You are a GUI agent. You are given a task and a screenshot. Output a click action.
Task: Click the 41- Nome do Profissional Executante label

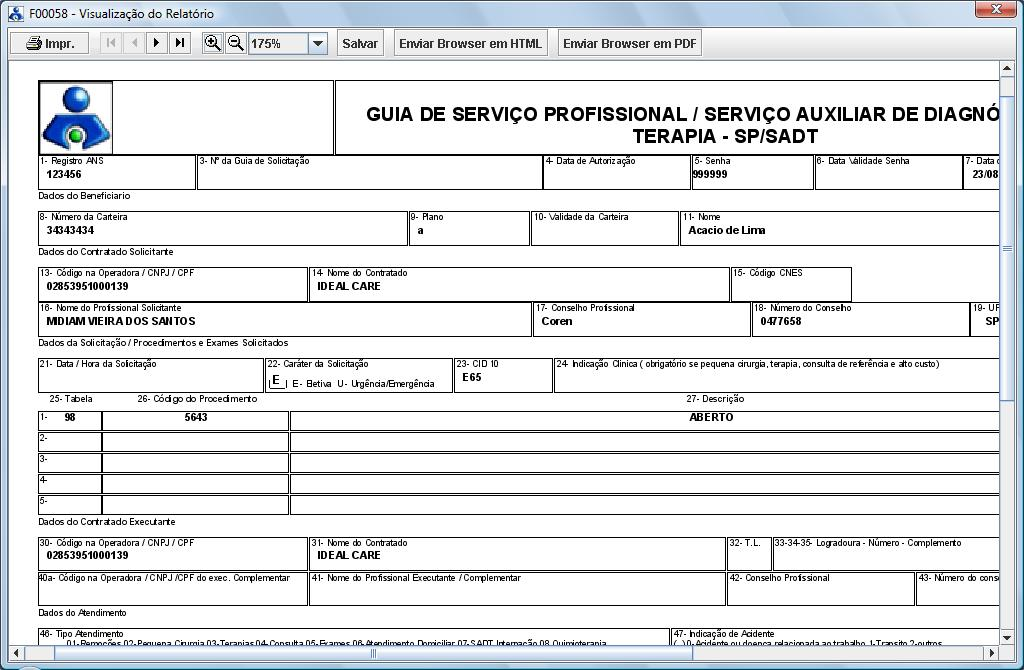click(416, 579)
